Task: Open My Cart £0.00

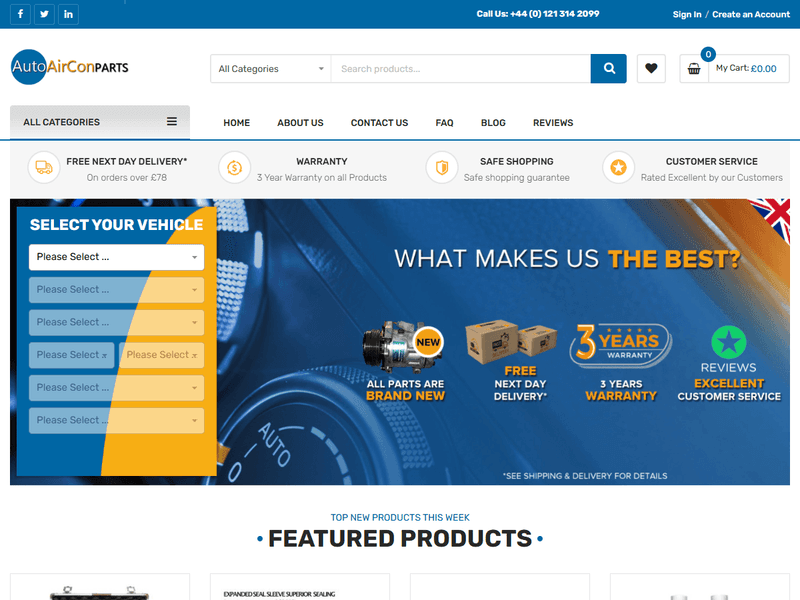Action: [746, 68]
